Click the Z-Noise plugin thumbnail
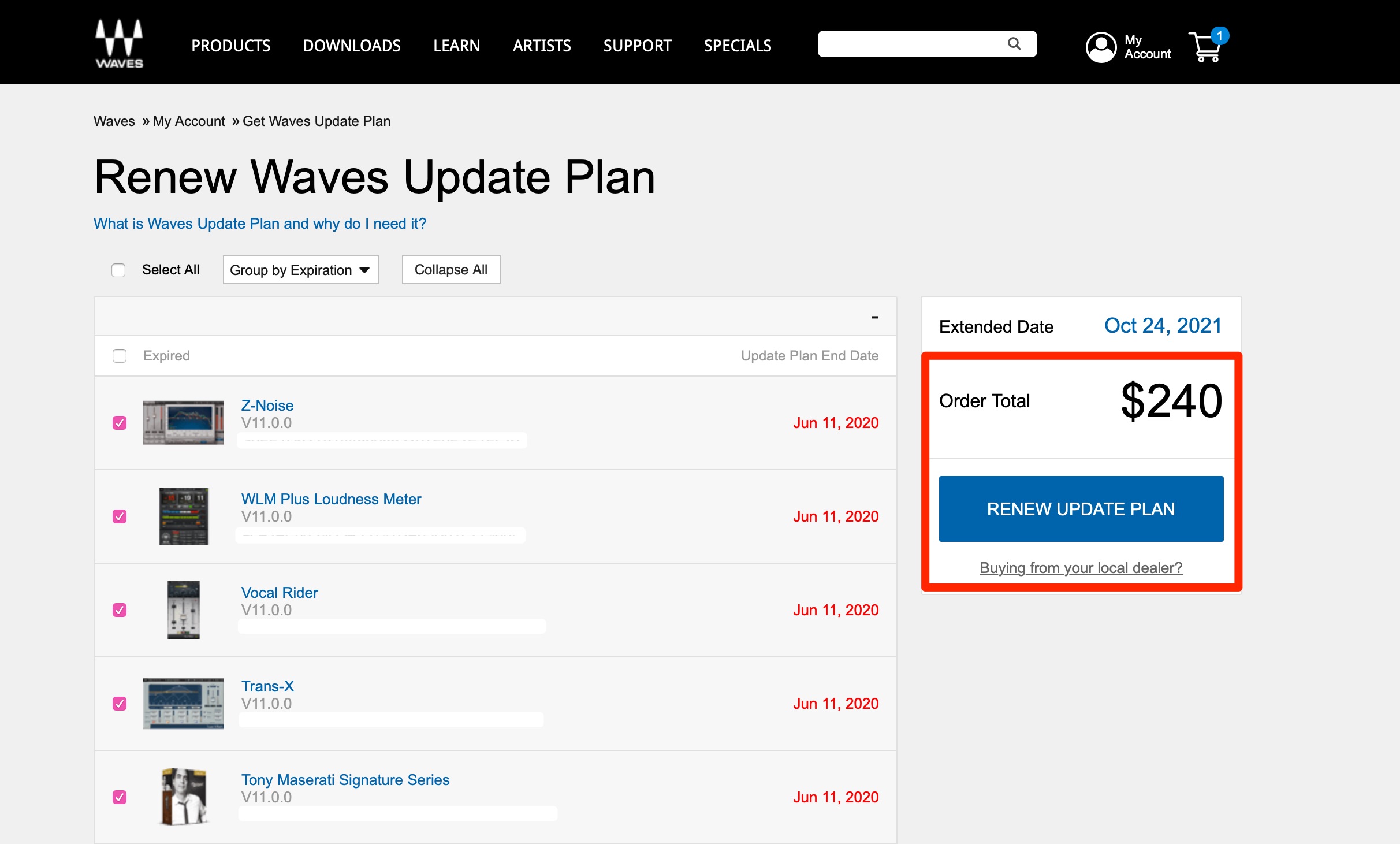The image size is (1400, 844). coord(184,423)
